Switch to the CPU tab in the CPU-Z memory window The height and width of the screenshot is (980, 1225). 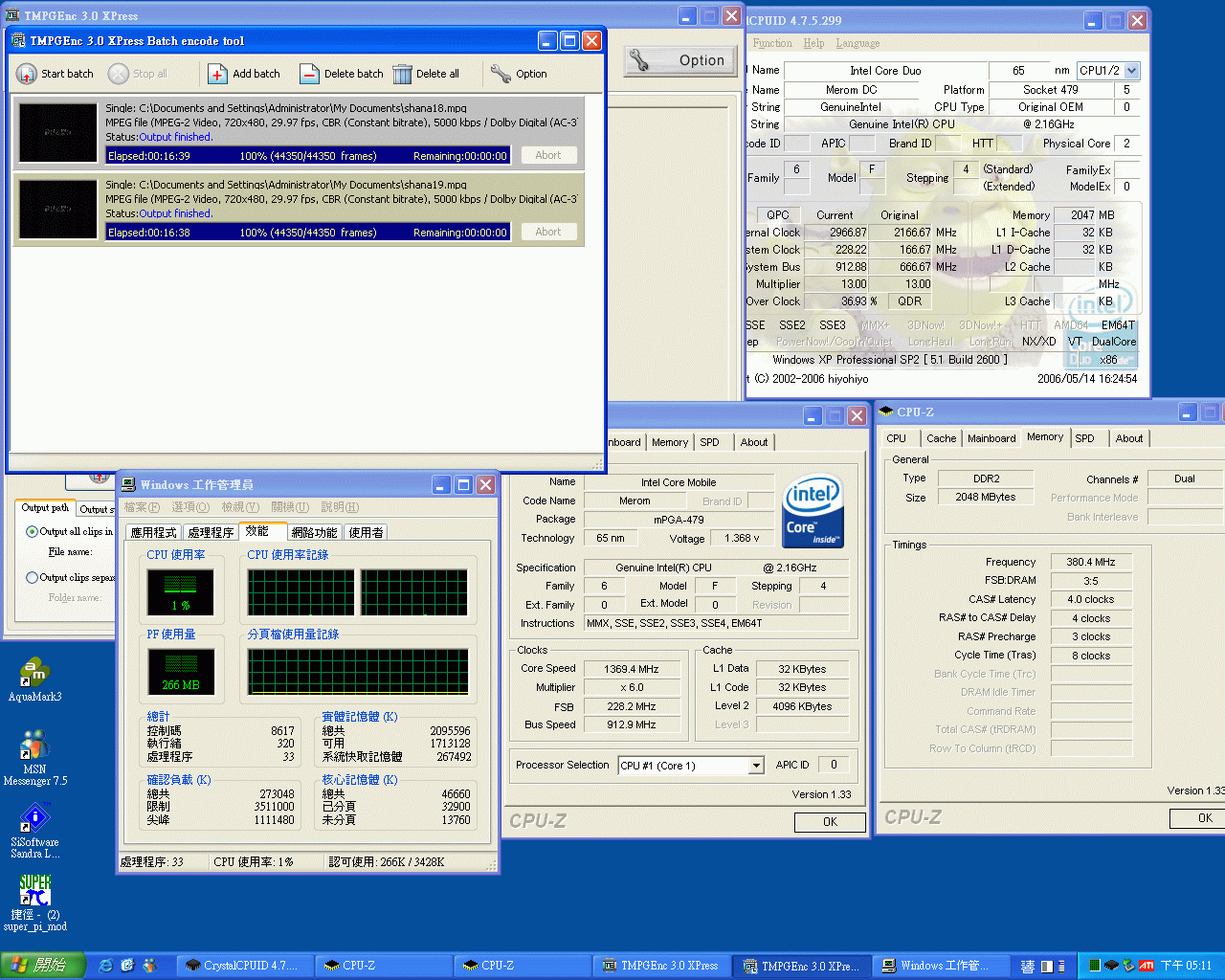pos(896,438)
